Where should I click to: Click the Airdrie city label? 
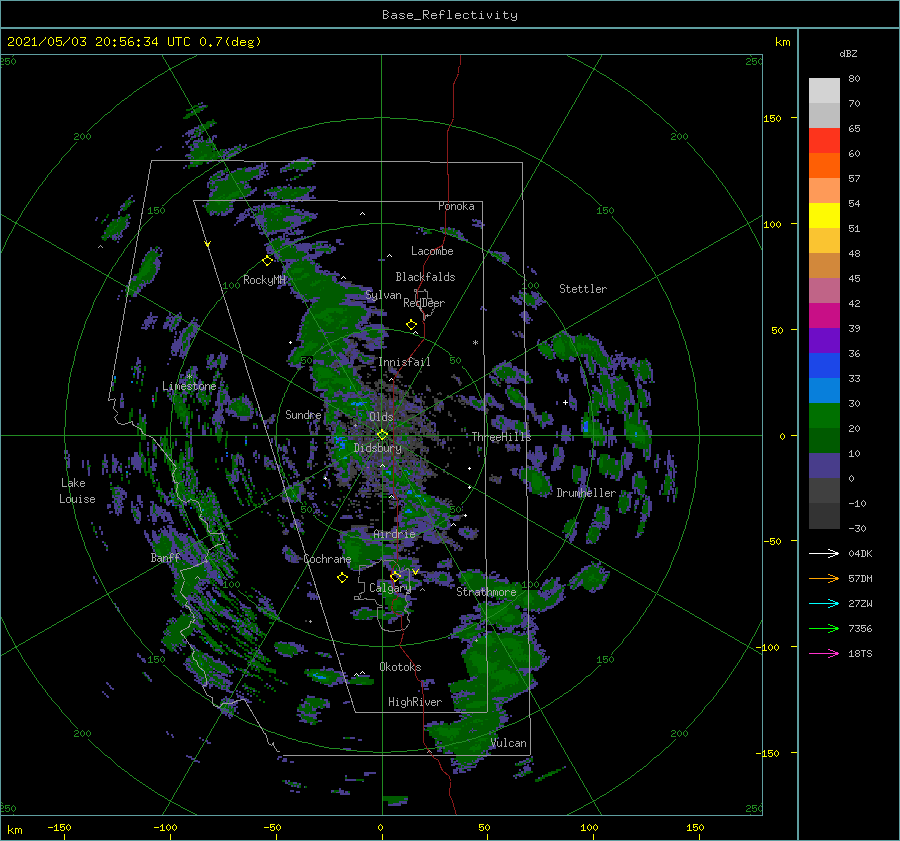point(394,534)
